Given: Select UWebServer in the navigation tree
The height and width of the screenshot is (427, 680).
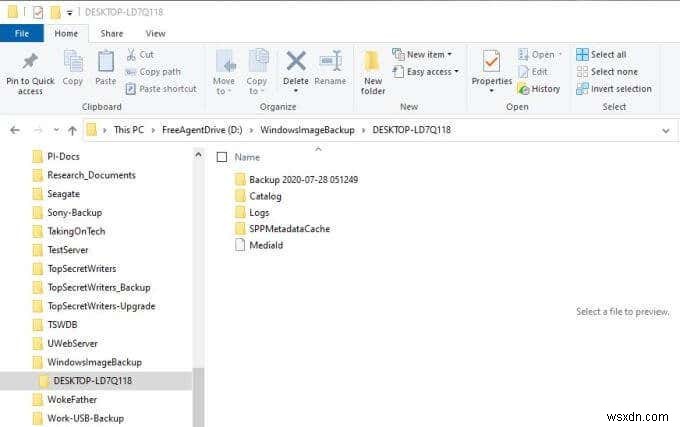Looking at the screenshot, I should pyautogui.click(x=65, y=343).
